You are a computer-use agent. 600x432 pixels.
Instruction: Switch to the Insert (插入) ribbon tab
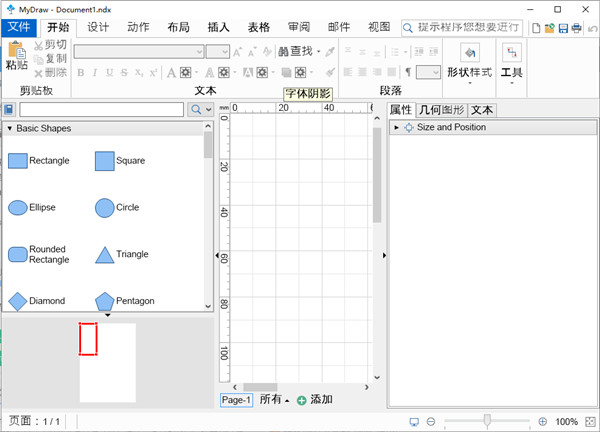(x=218, y=27)
